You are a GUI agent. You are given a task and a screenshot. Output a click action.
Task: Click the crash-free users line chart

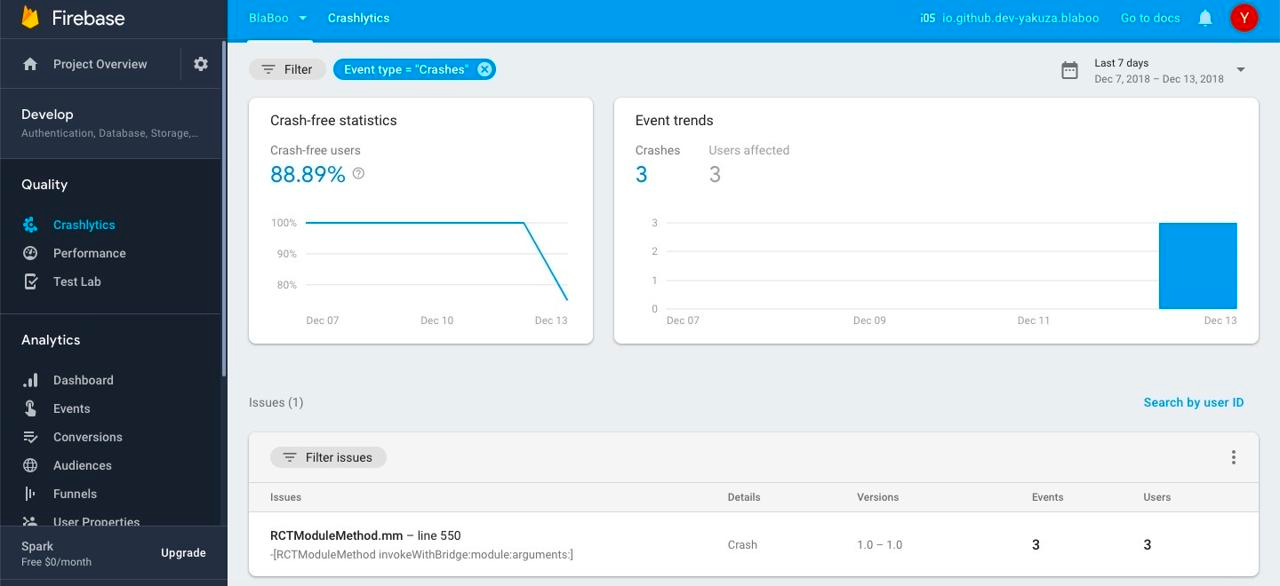436,260
